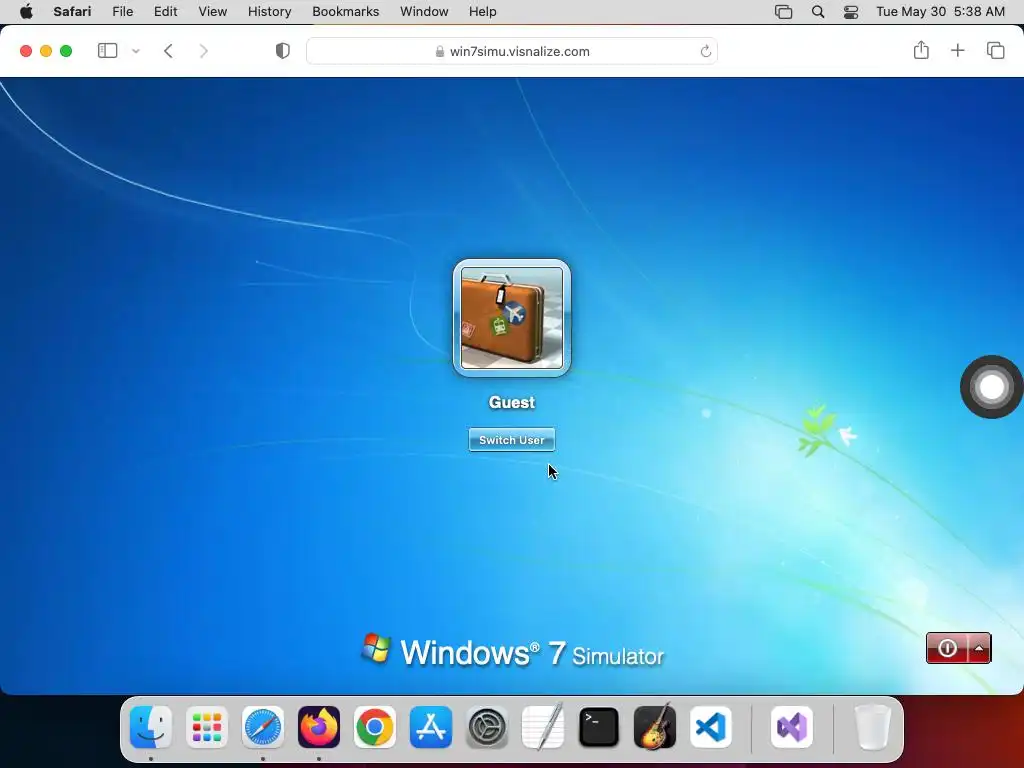Screen dimensions: 1024x768
Task: Toggle the Safari sidebar icon
Action: pos(107,50)
